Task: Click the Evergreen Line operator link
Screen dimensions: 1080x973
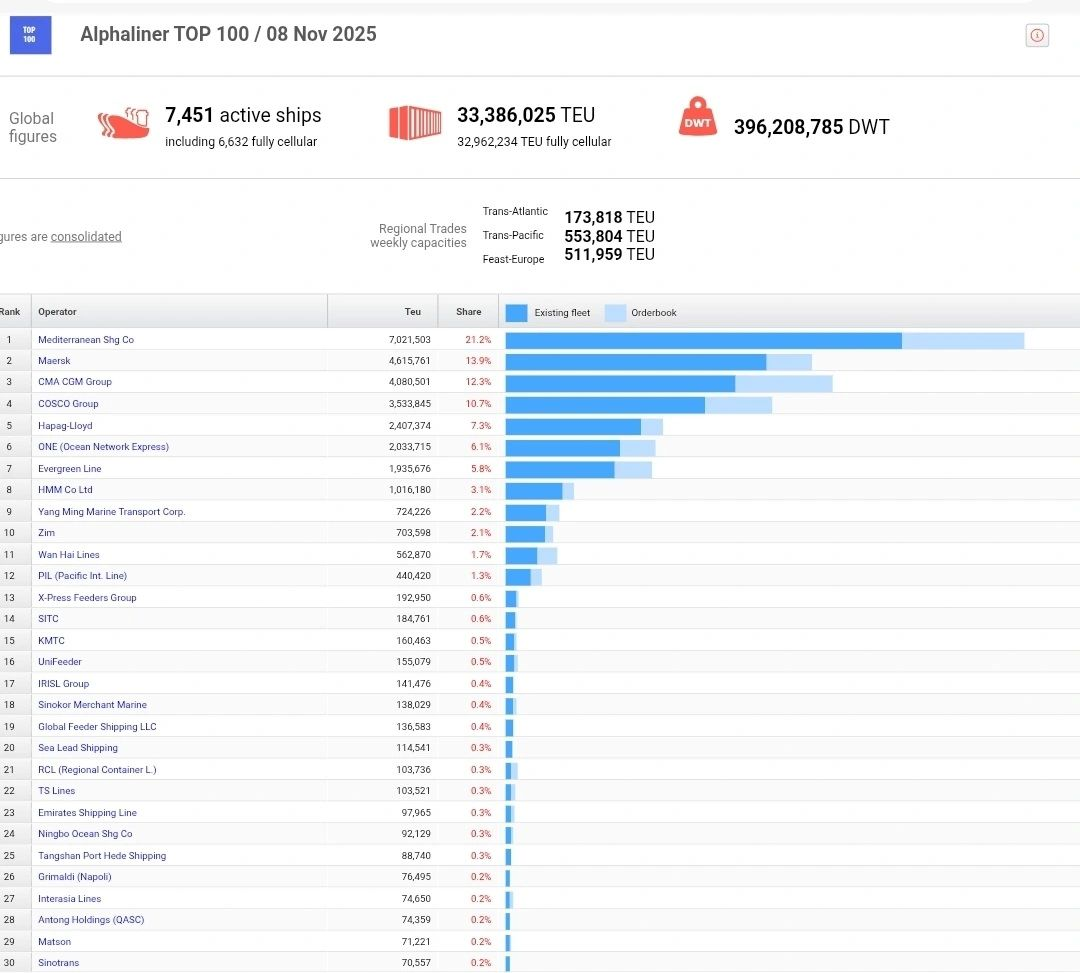Action: 69,469
